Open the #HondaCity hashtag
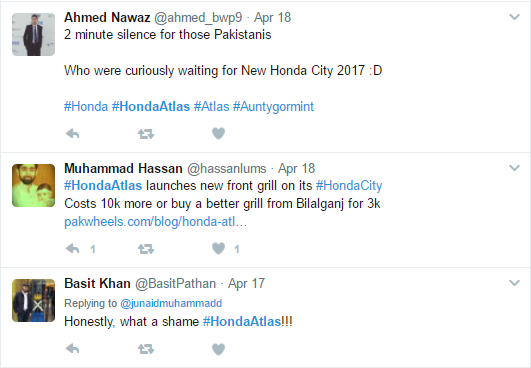The height and width of the screenshot is (368, 531). pos(349,186)
